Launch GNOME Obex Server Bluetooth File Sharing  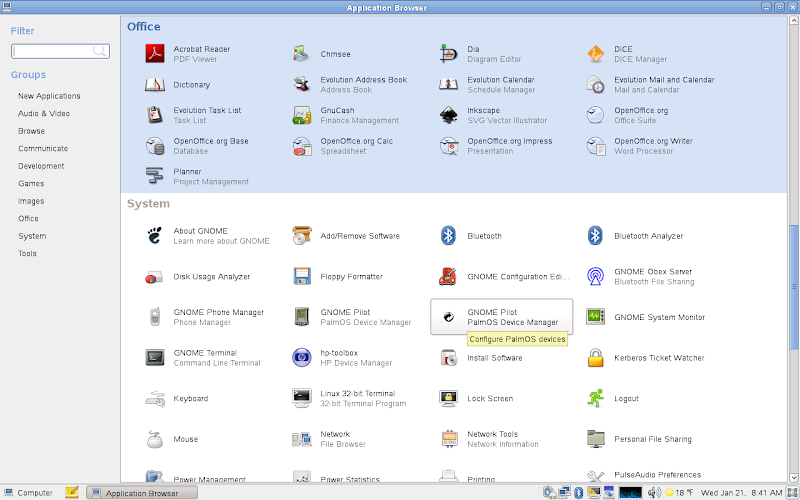(641, 277)
